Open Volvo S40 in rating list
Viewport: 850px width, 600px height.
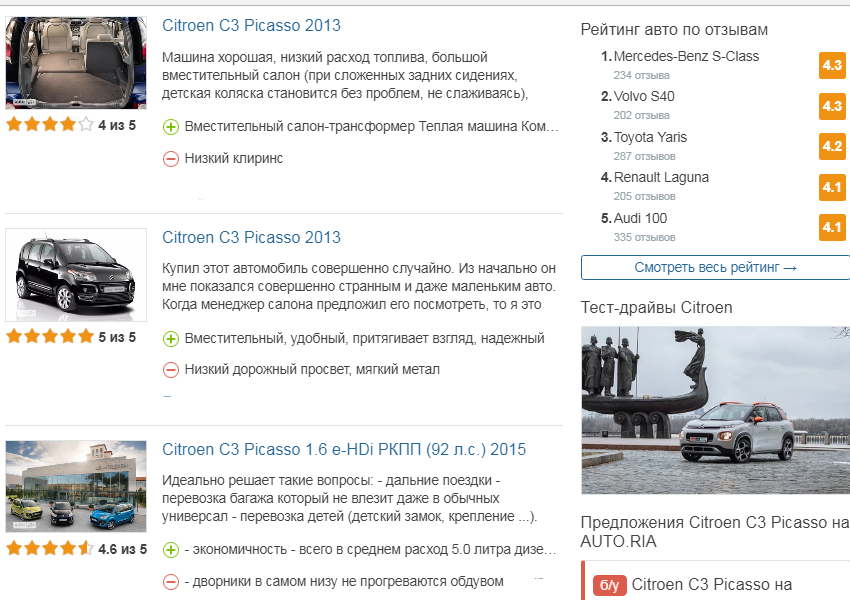pyautogui.click(x=644, y=96)
